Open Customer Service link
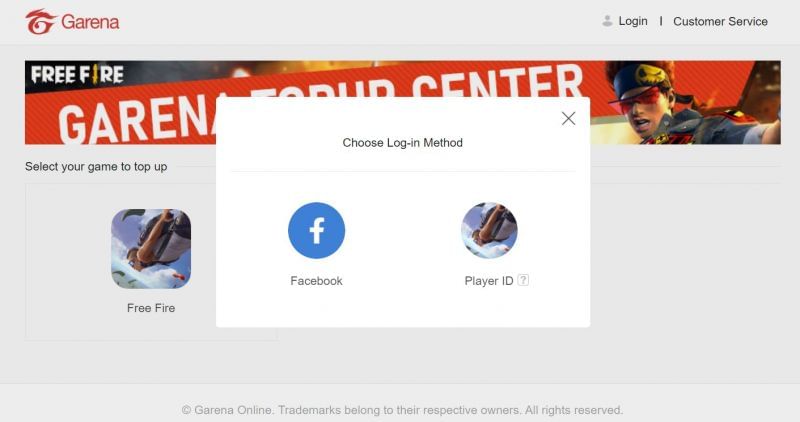Image resolution: width=800 pixels, height=422 pixels. 720,21
